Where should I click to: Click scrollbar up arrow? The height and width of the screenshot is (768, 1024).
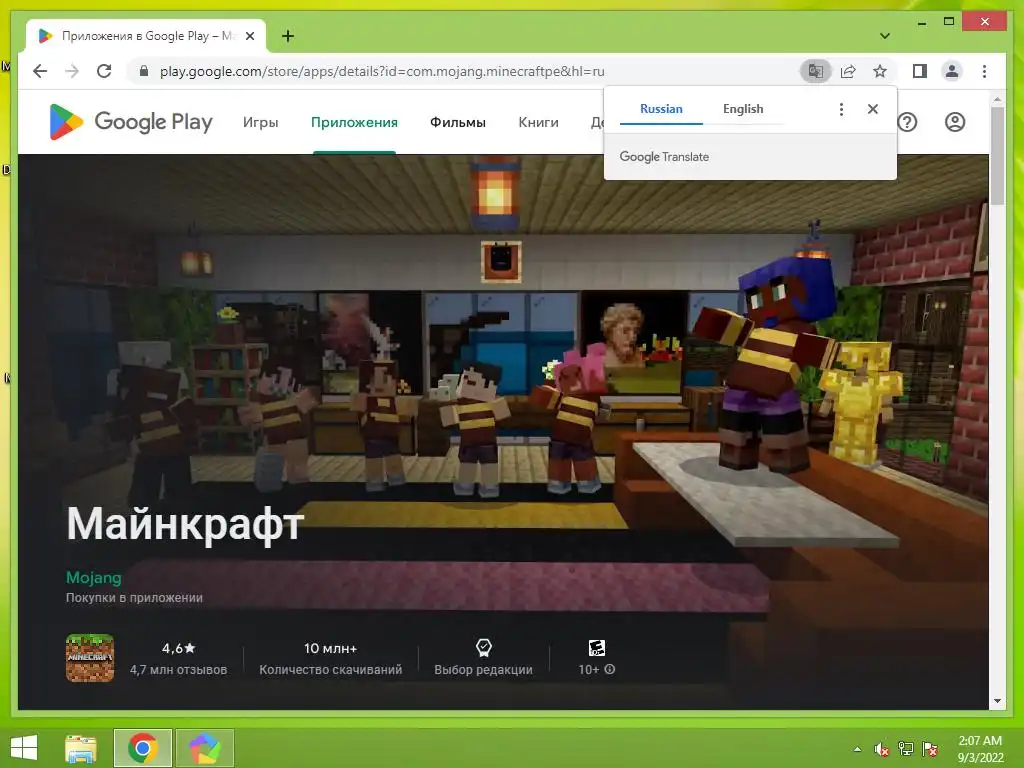[997, 100]
